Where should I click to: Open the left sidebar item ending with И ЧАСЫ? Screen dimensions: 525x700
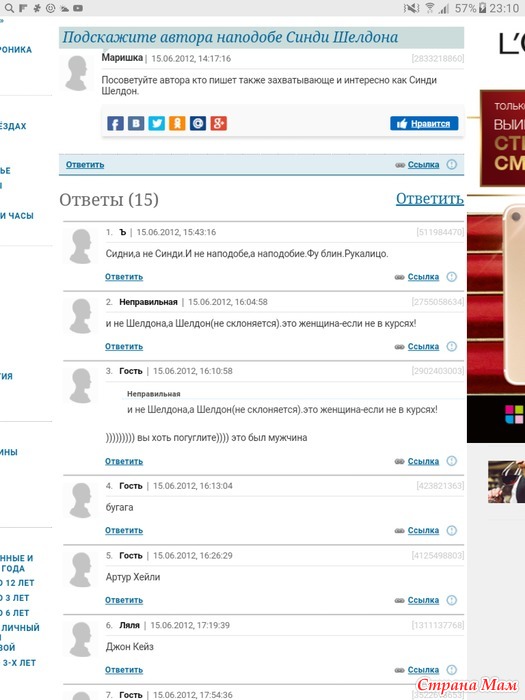17,216
